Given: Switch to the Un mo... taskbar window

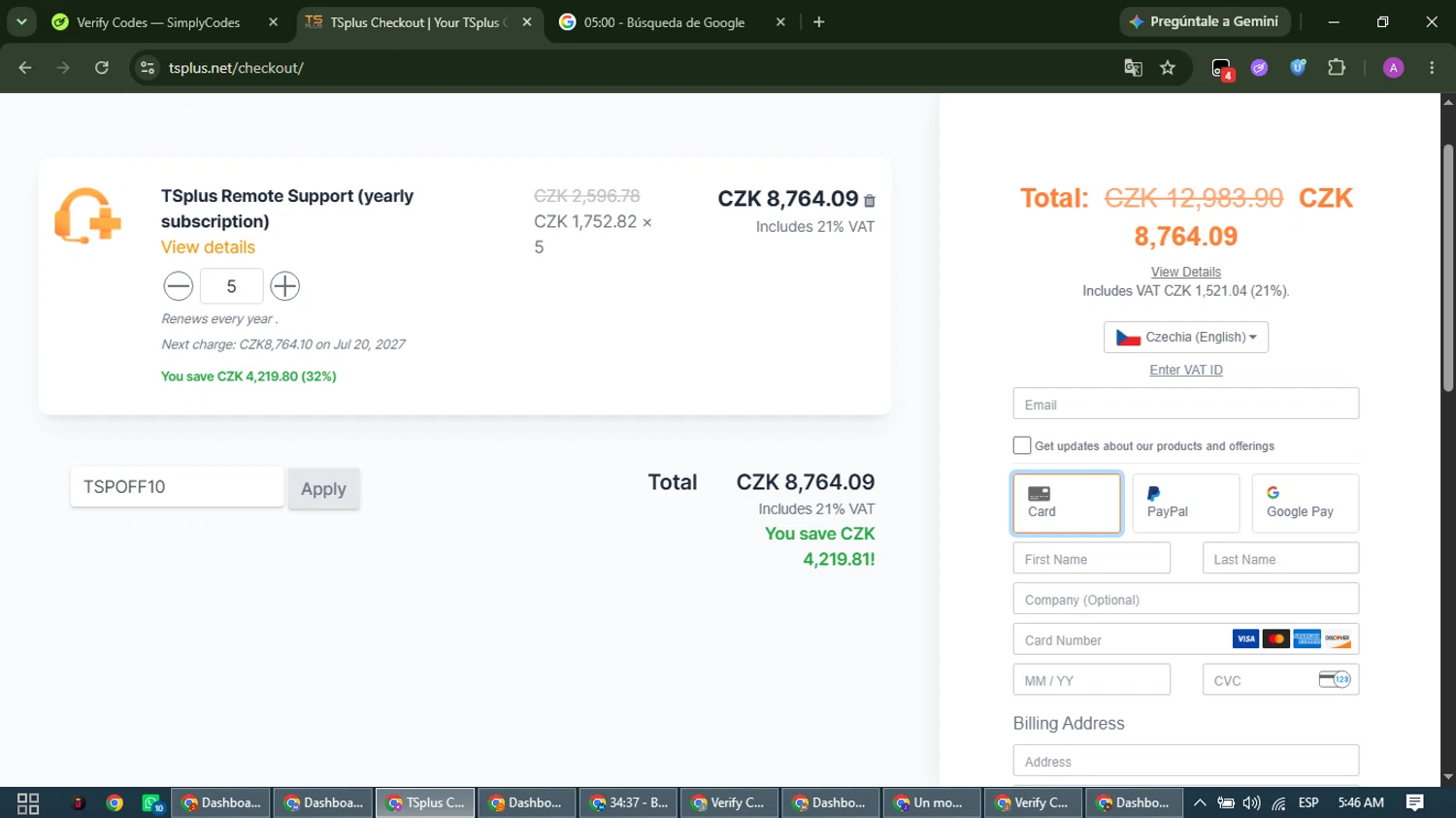Looking at the screenshot, I should (932, 802).
